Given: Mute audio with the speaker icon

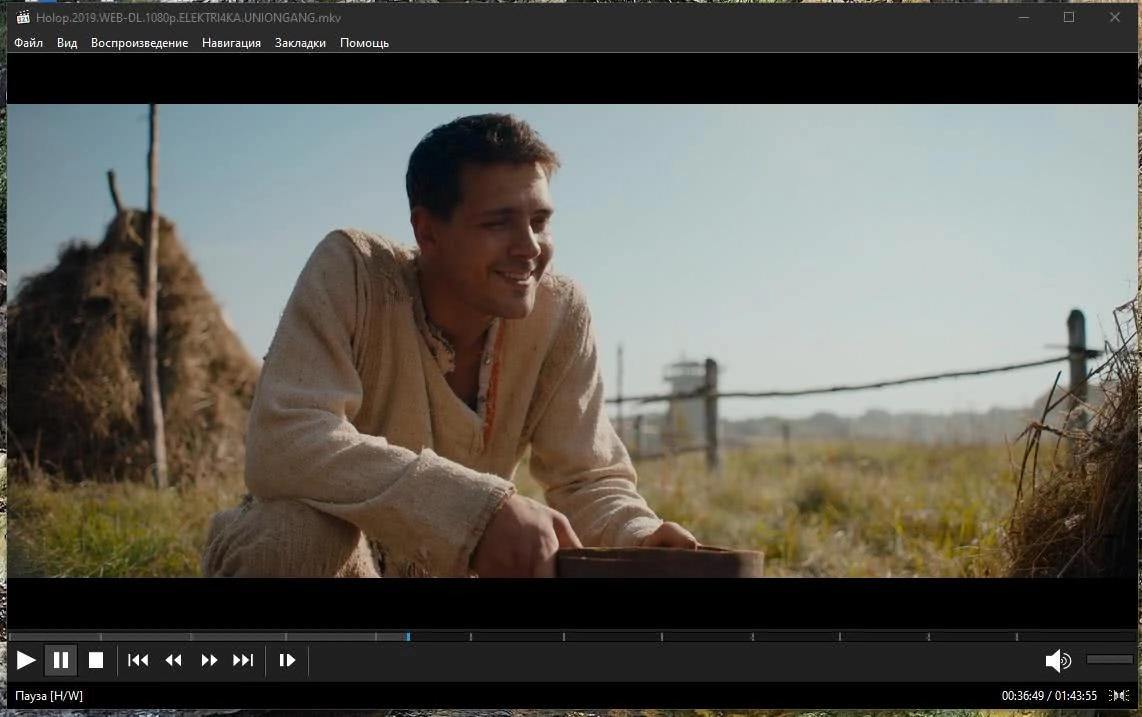Looking at the screenshot, I should click(x=1058, y=661).
